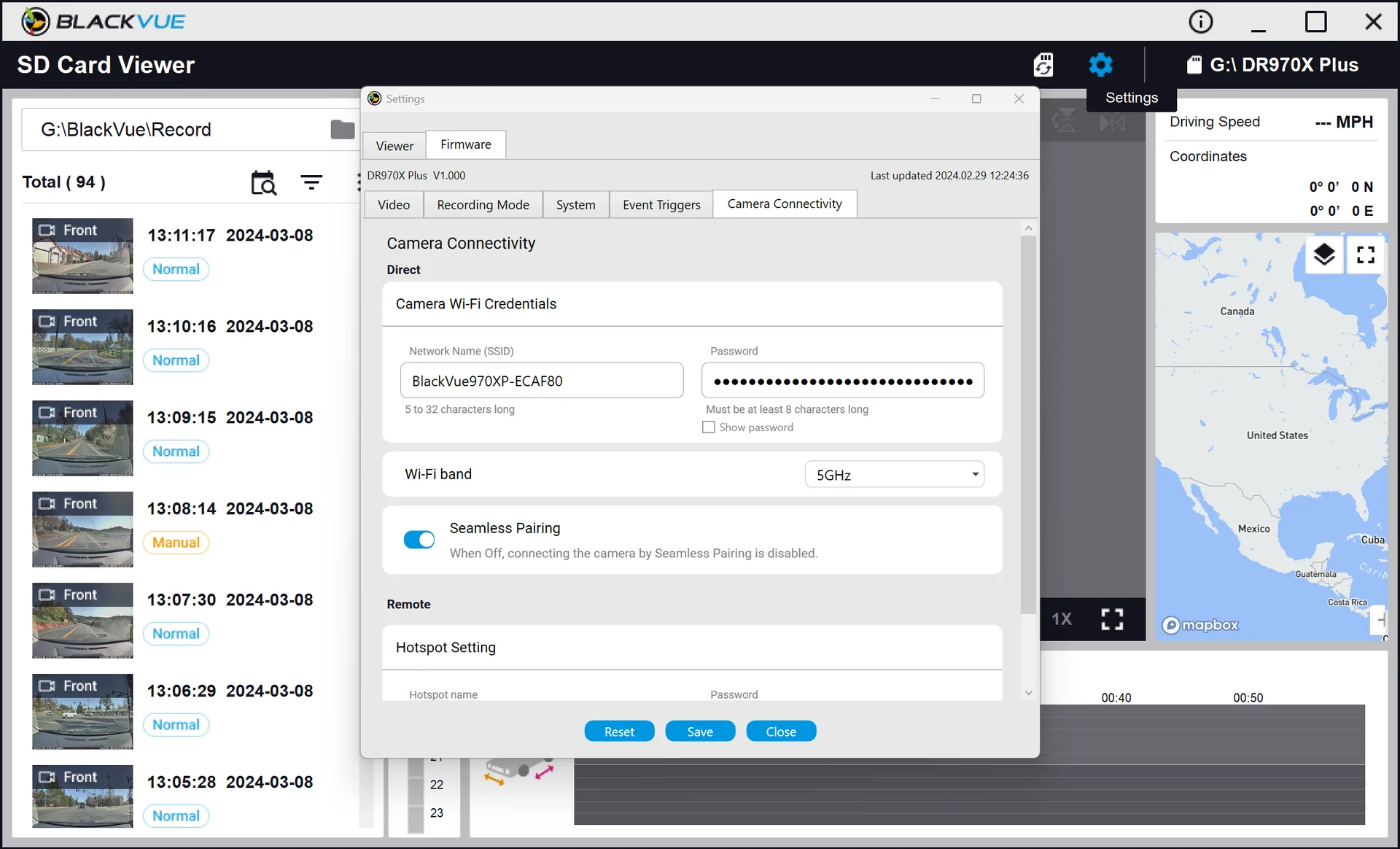Click the Save button
This screenshot has height=849, width=1400.
click(x=700, y=732)
